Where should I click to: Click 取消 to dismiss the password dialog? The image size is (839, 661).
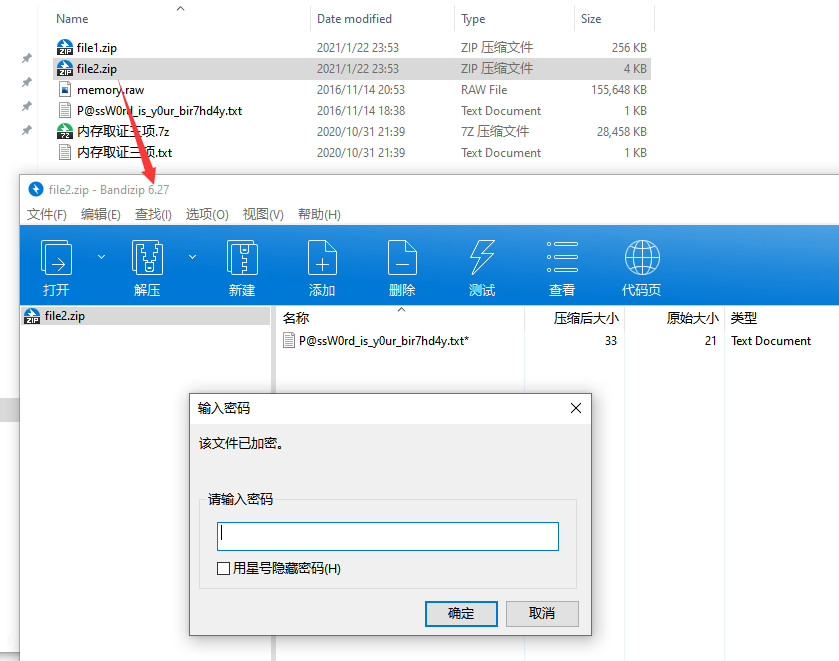tap(541, 614)
